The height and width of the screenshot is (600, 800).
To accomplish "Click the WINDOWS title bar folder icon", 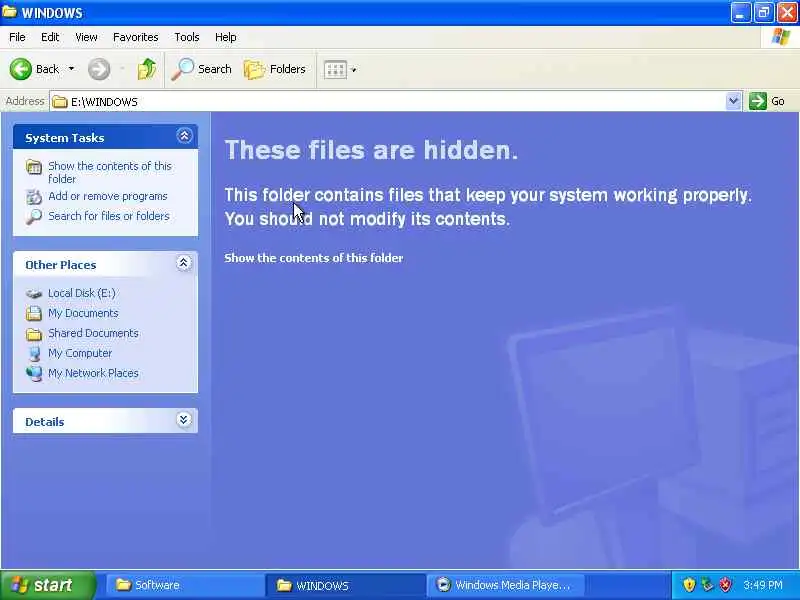I will (x=10, y=12).
